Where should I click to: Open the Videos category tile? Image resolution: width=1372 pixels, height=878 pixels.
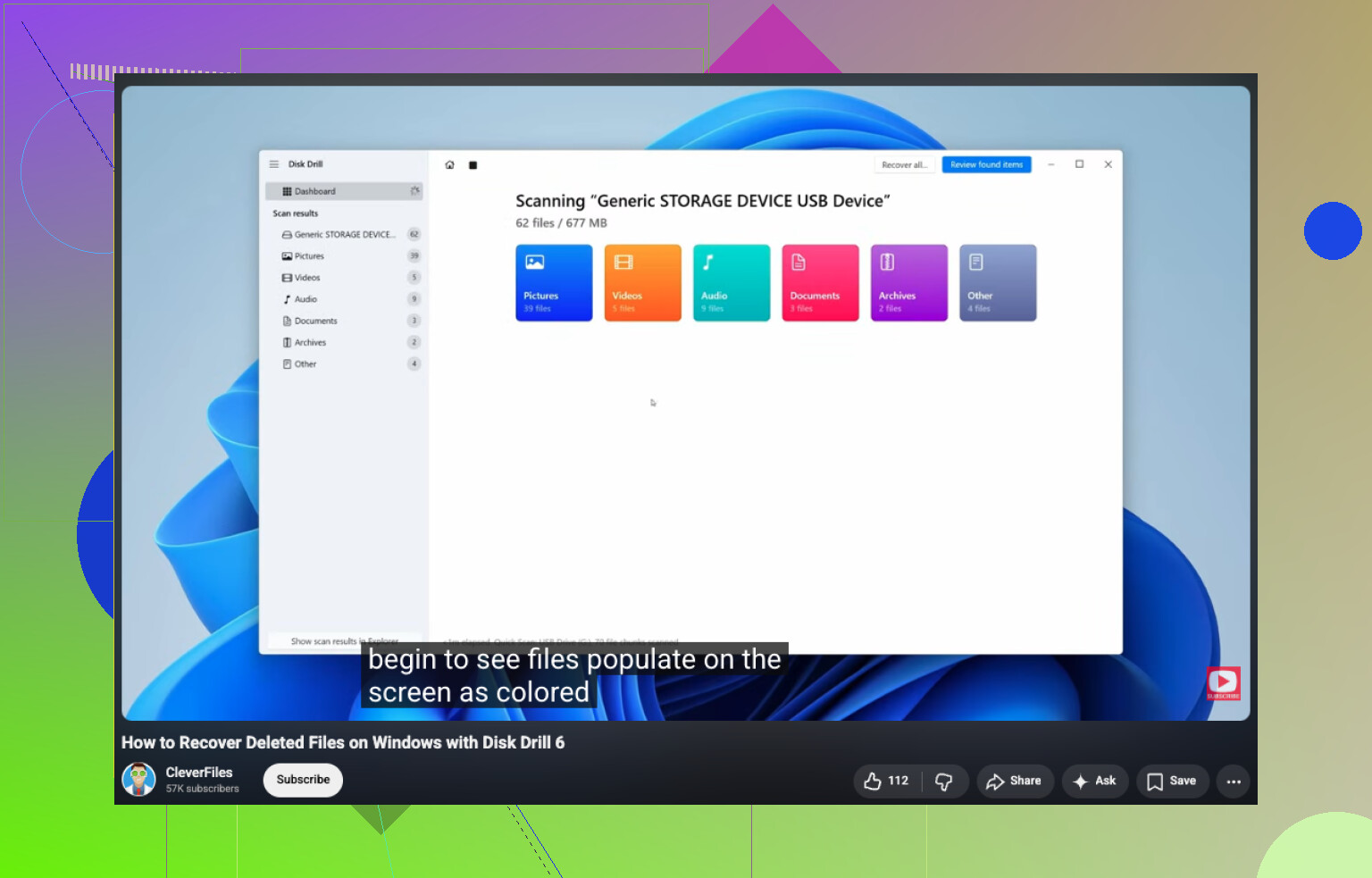[x=643, y=283]
